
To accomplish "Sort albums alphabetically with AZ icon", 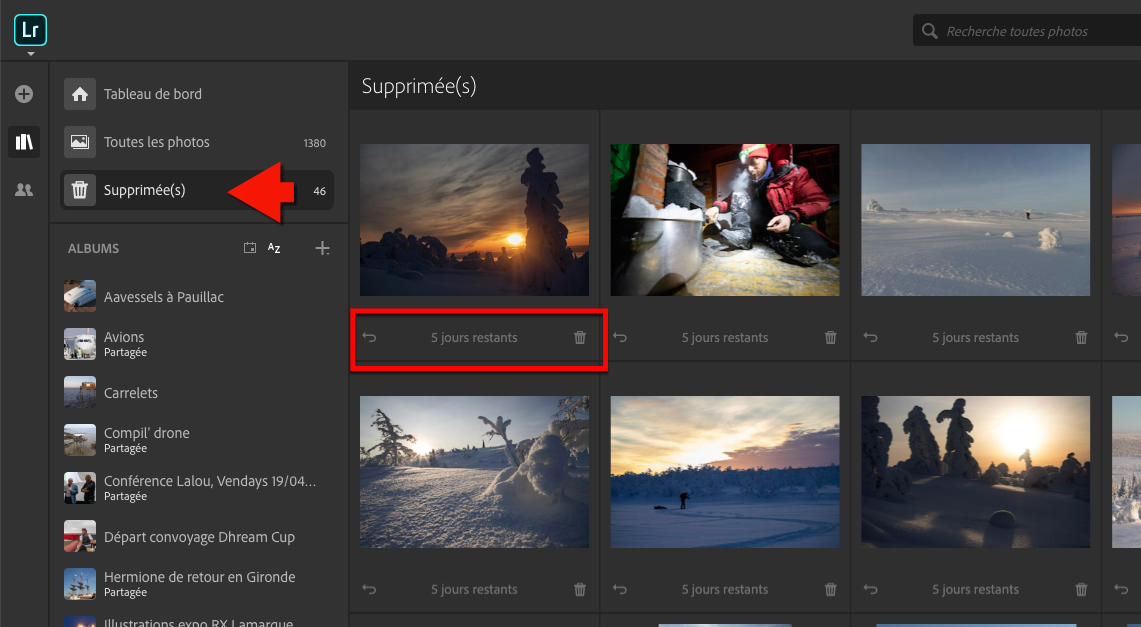I will (x=274, y=248).
